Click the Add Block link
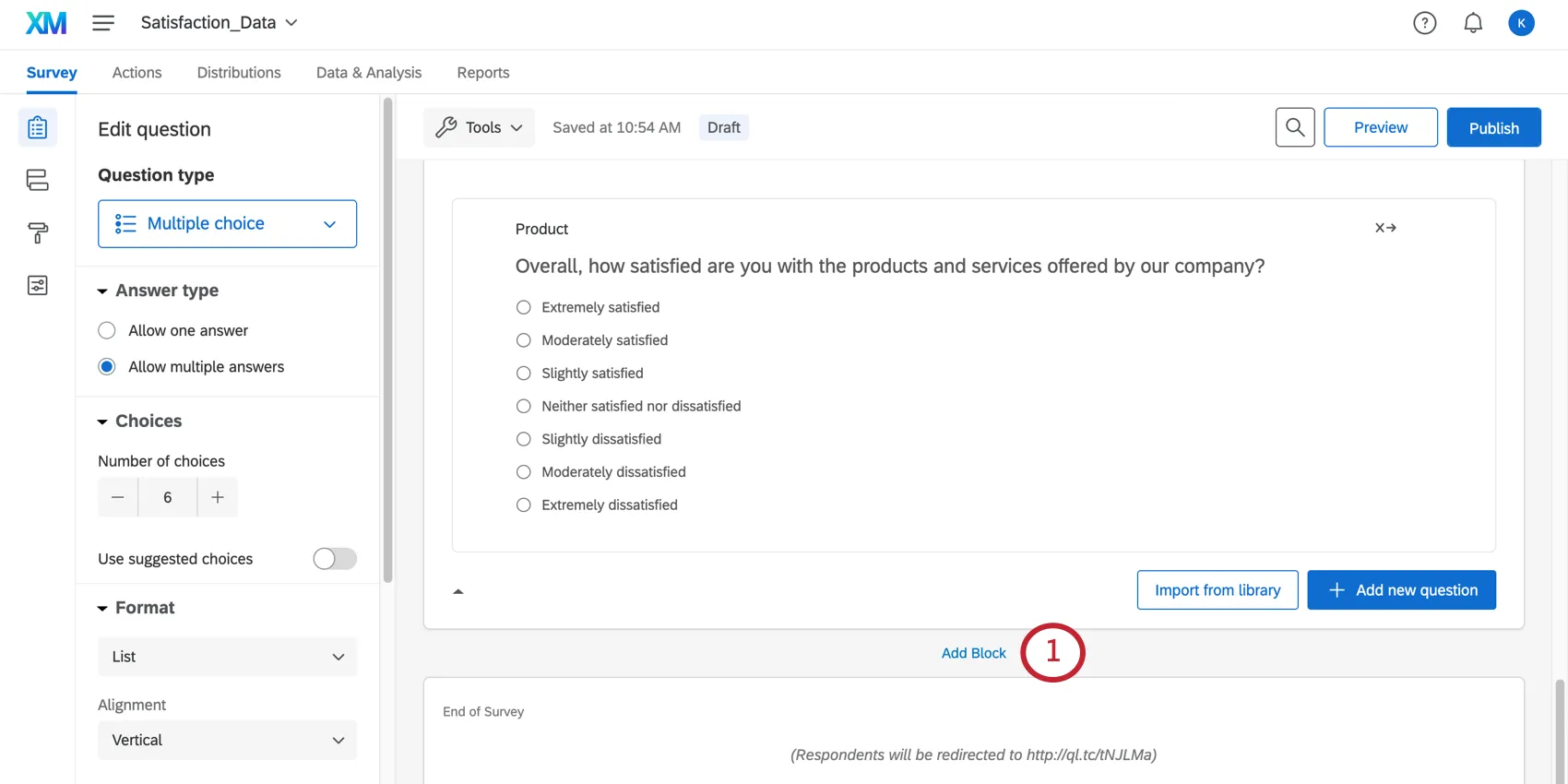1568x784 pixels. [973, 653]
